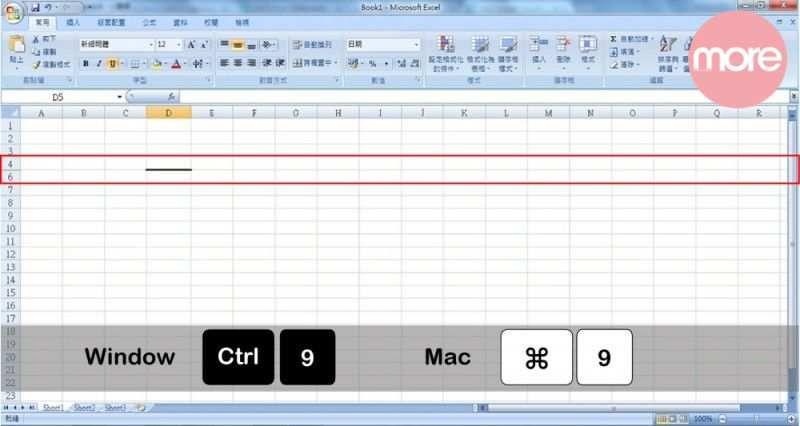800x426 pixels.
Task: Open the Fill Color dropdown arrow
Action: tap(166, 64)
